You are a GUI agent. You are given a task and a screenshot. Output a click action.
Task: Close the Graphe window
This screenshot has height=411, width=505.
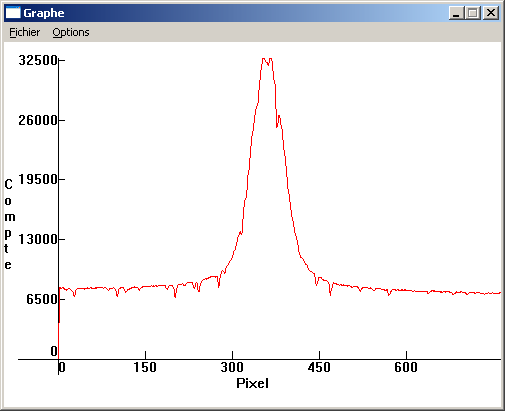pos(491,13)
